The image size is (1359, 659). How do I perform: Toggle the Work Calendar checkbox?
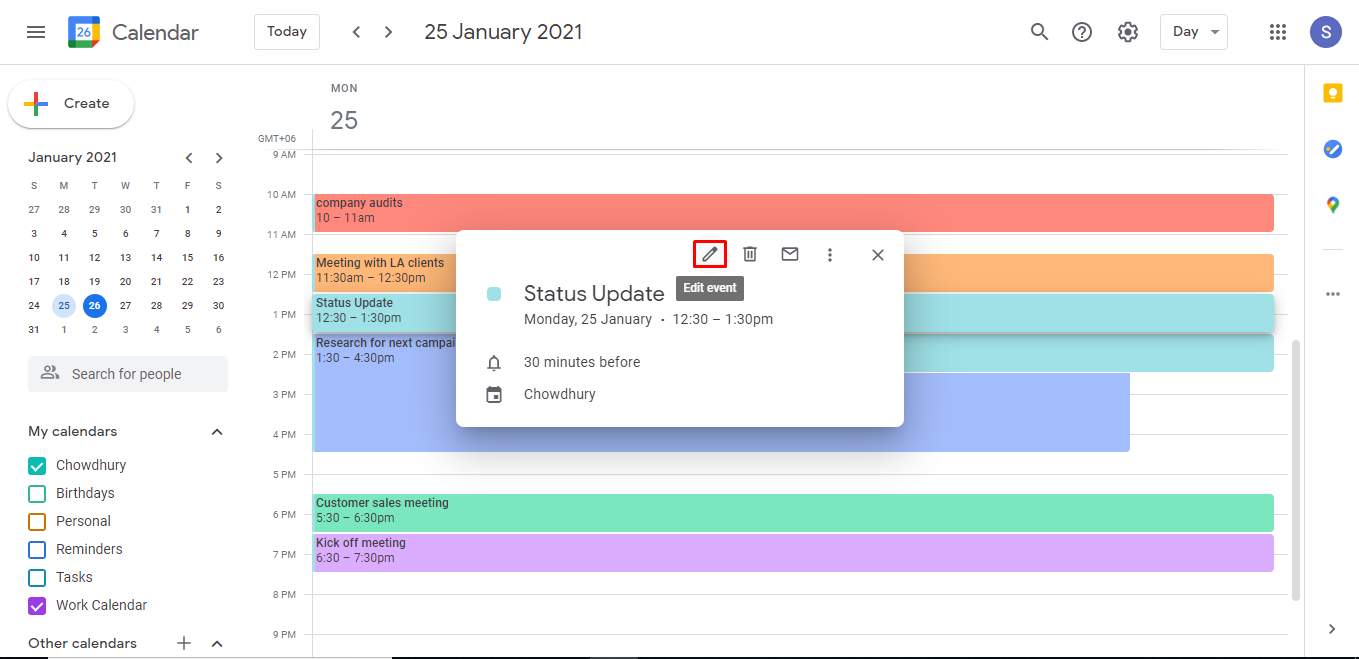pyautogui.click(x=37, y=605)
